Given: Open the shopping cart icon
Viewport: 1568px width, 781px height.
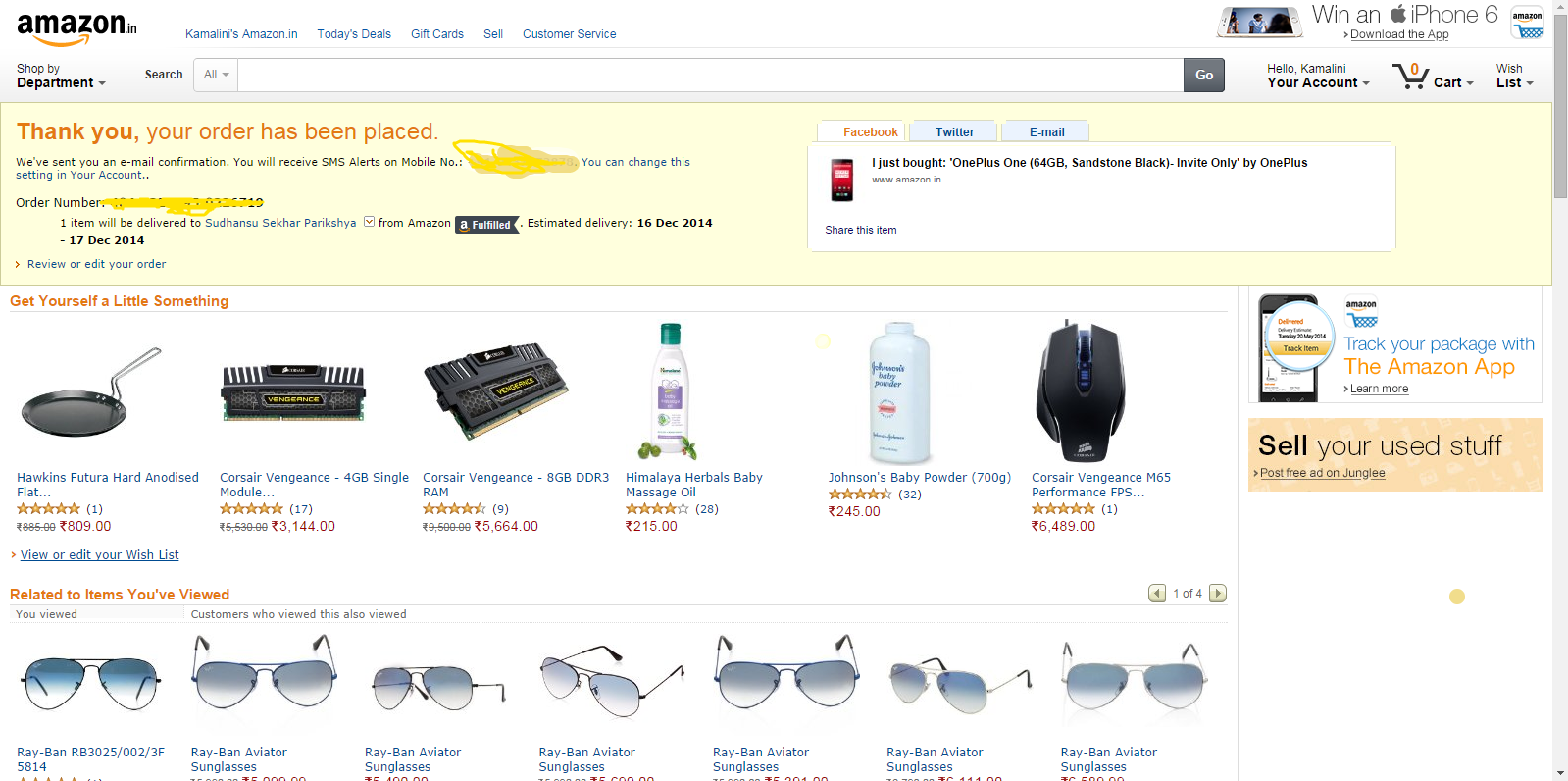Looking at the screenshot, I should 1410,77.
